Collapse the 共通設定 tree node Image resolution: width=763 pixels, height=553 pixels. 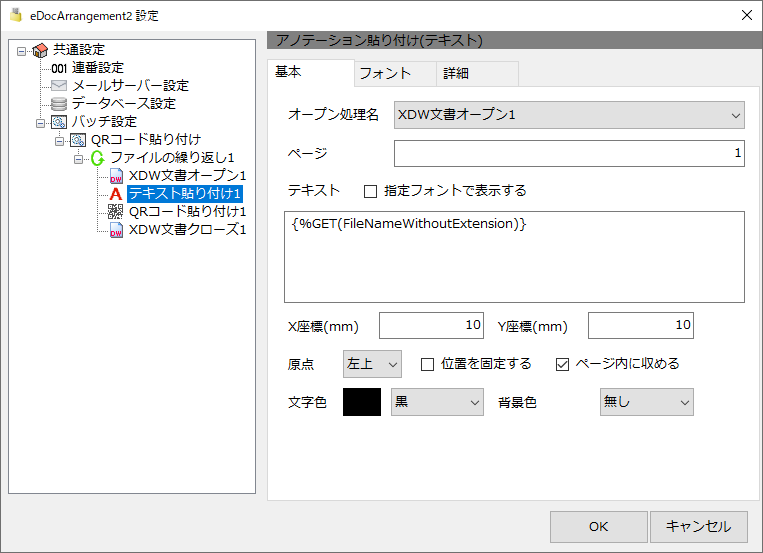(21, 51)
